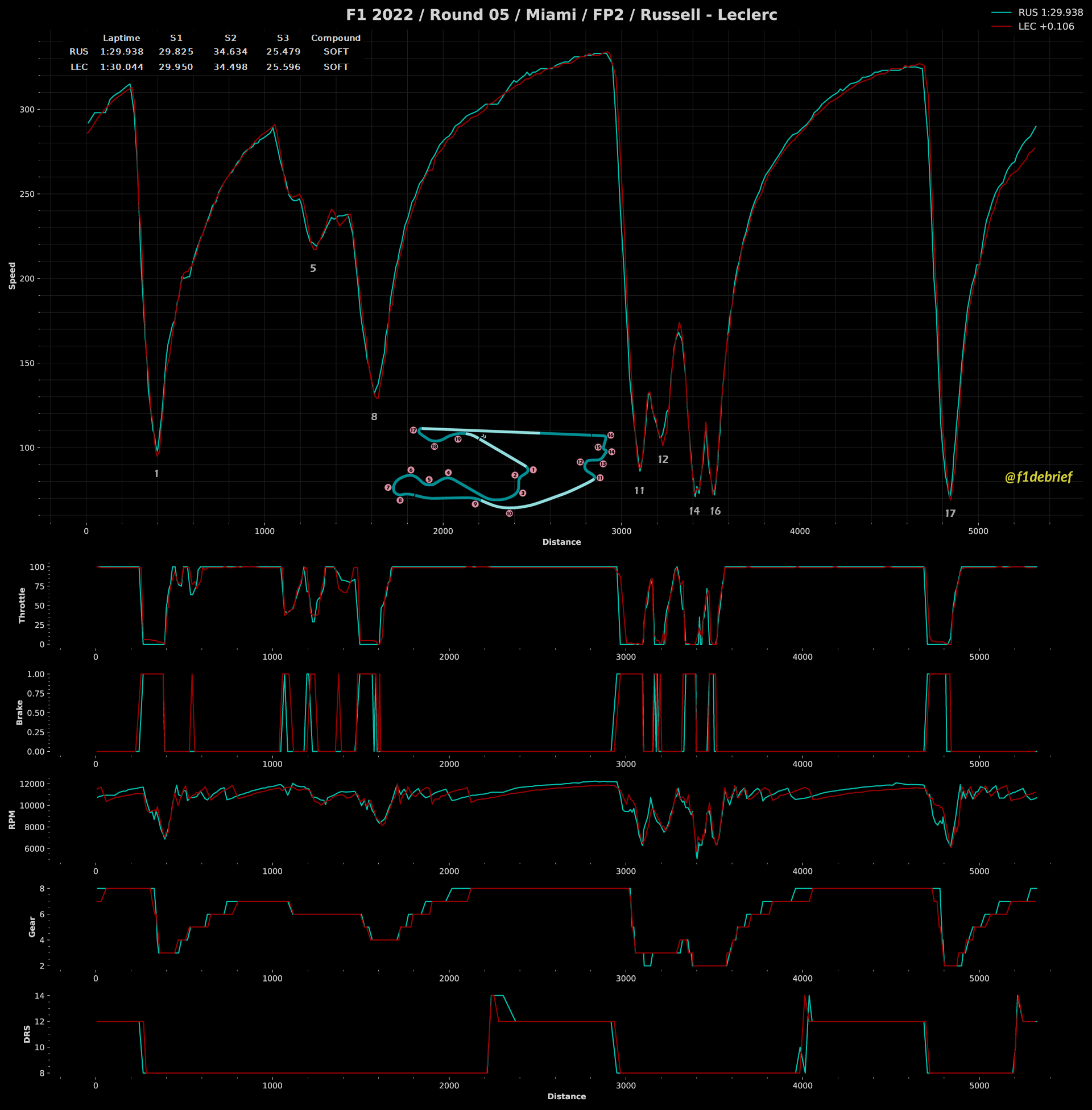The width and height of the screenshot is (1092, 1110).
Task: Click the start direction arrows on track map
Action: pyautogui.click(x=483, y=437)
